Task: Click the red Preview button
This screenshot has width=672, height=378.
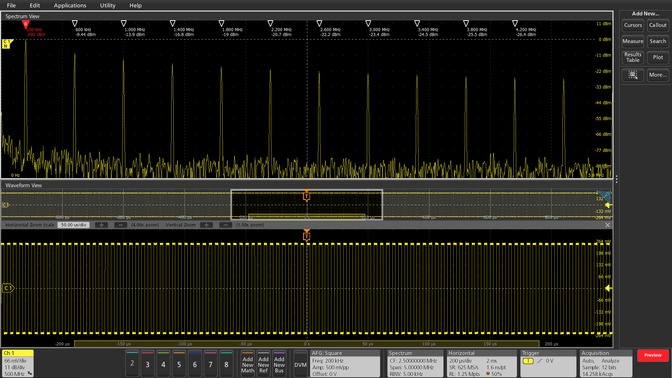Action: click(x=653, y=355)
